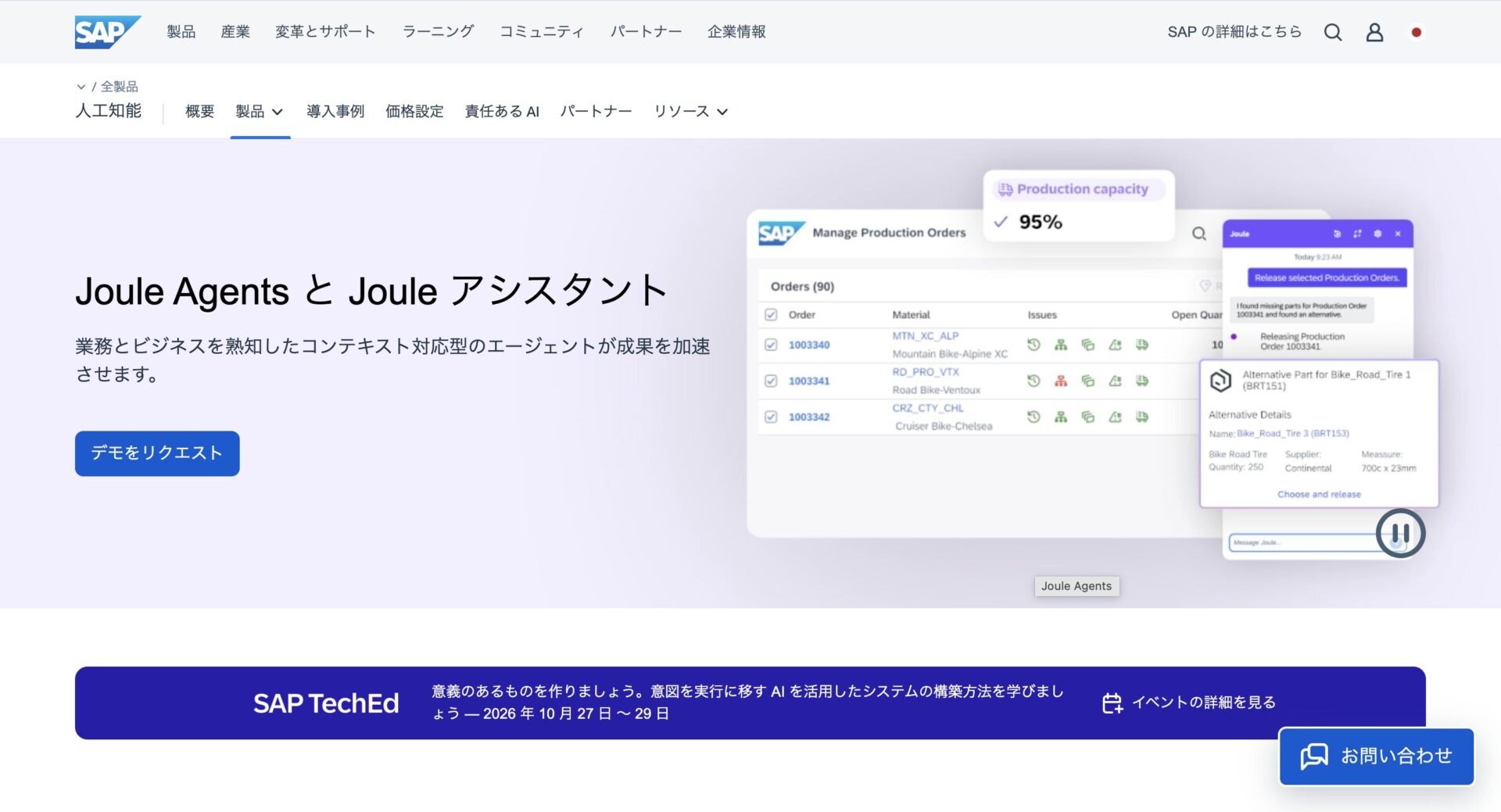Switch to the 概要 tab
This screenshot has height=812, width=1501.
pyautogui.click(x=199, y=112)
